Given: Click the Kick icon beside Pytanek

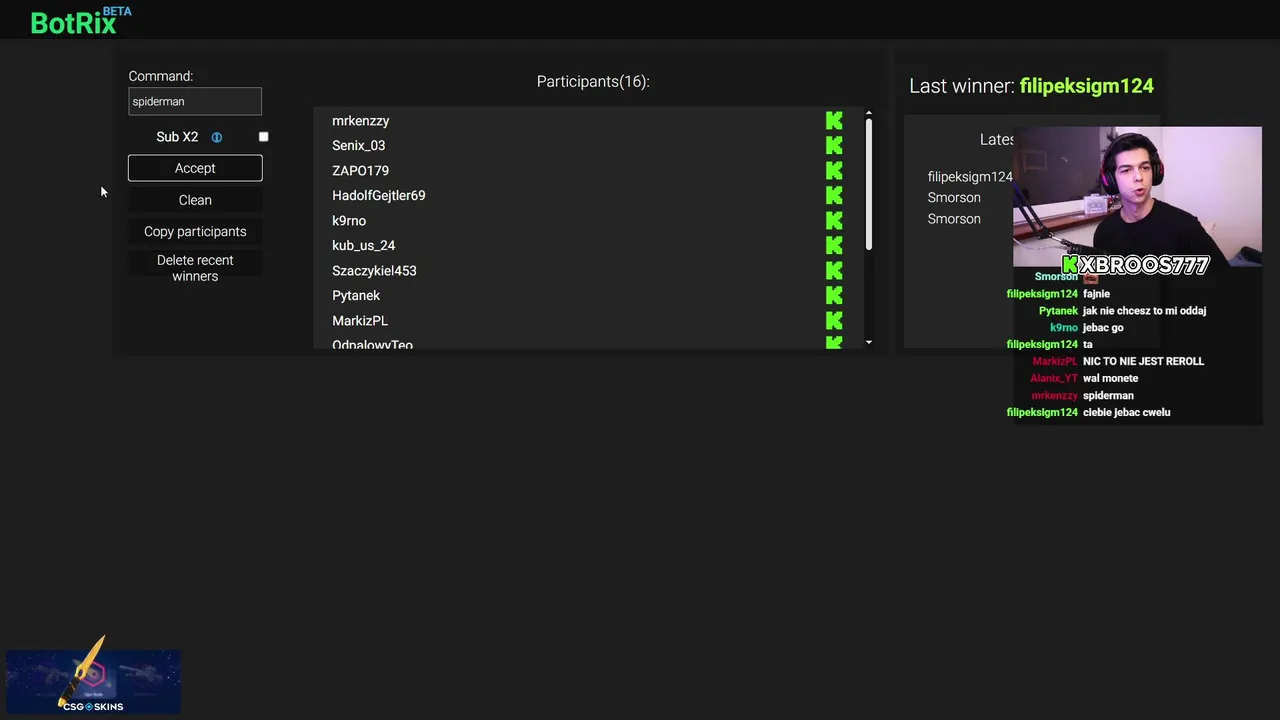Looking at the screenshot, I should [834, 296].
